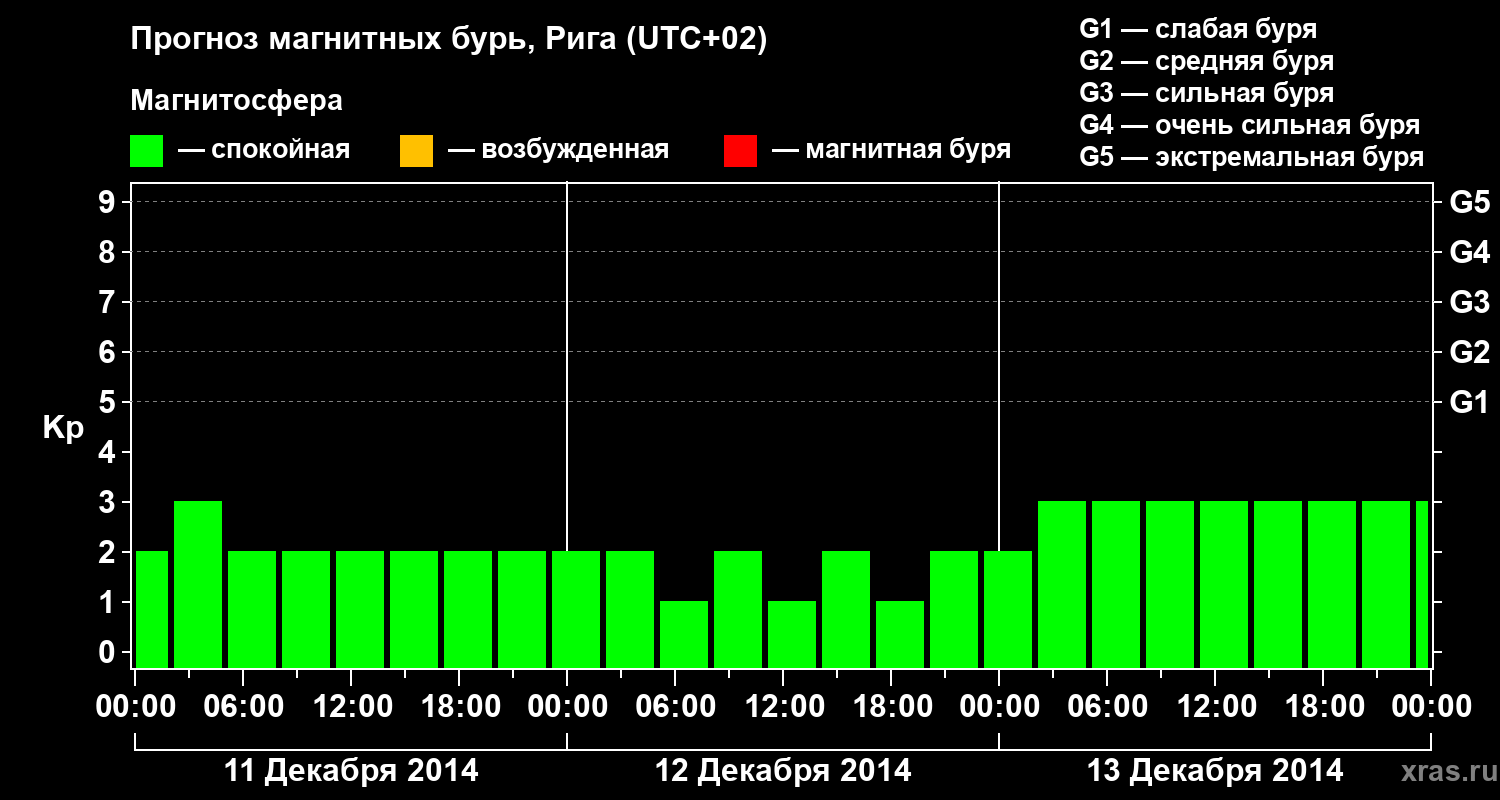Select the line 'G4 — очень сильная буря'
This screenshot has width=1500, height=800.
[x=1250, y=125]
